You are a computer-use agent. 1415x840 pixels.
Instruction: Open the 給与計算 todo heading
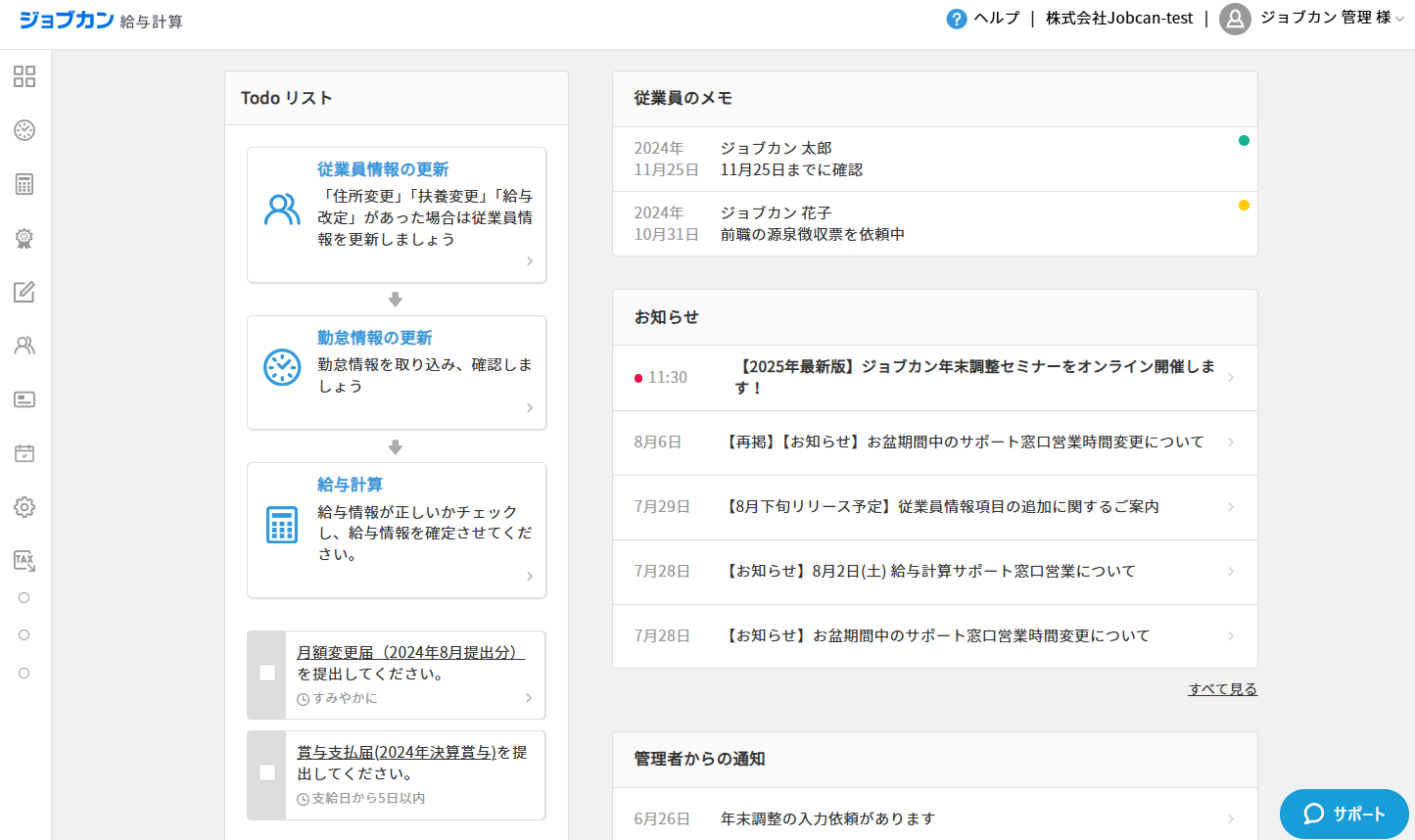coord(351,485)
